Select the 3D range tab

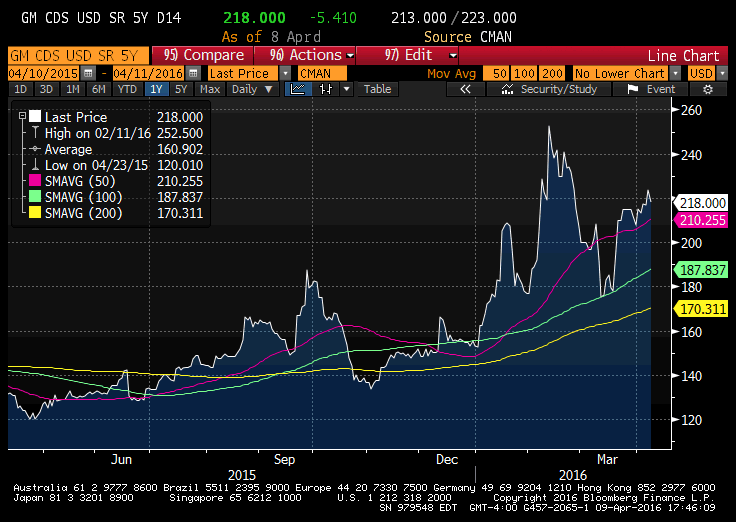(46, 89)
